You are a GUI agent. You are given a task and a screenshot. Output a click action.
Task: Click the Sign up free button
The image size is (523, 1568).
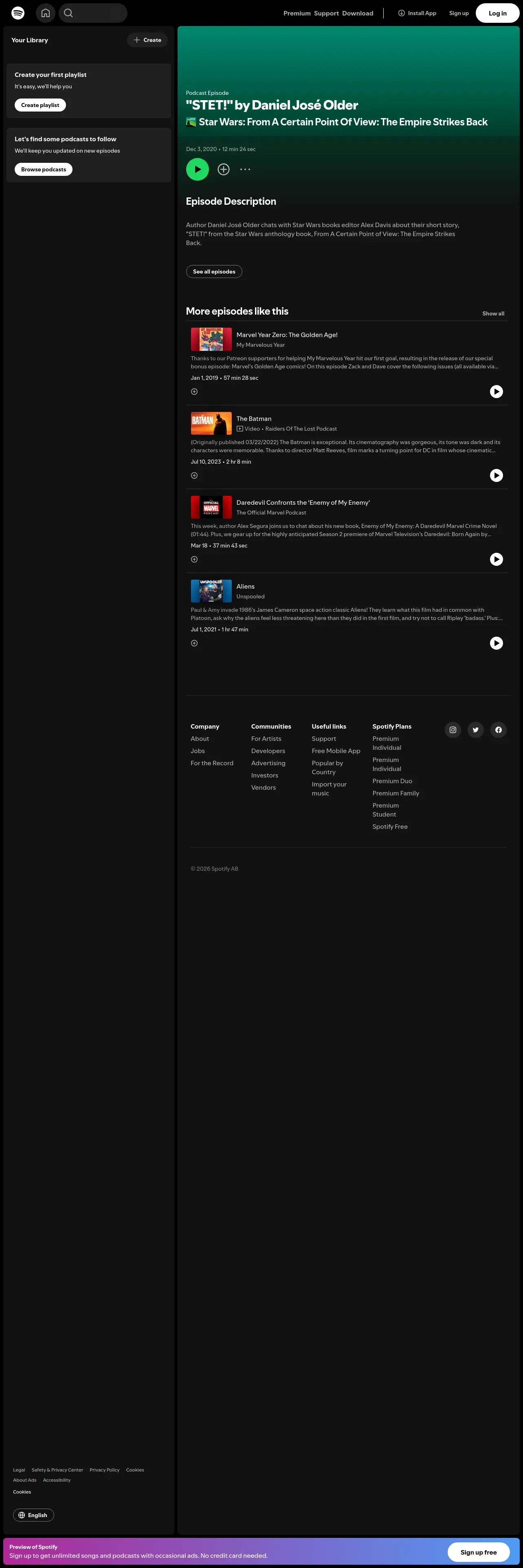[479, 1552]
